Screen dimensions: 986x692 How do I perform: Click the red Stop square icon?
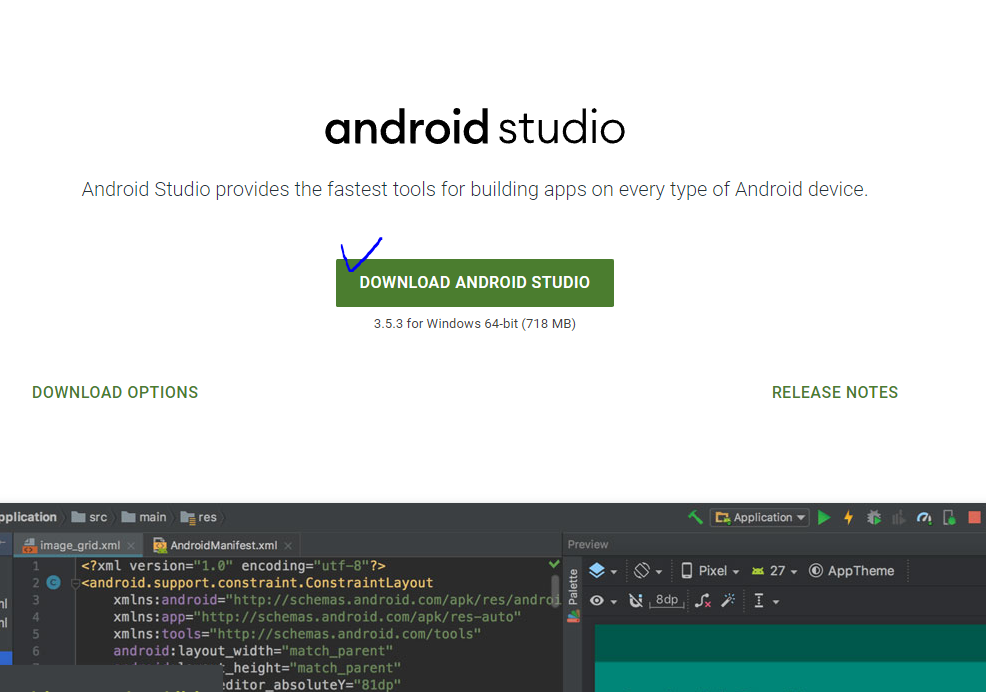pyautogui.click(x=974, y=517)
